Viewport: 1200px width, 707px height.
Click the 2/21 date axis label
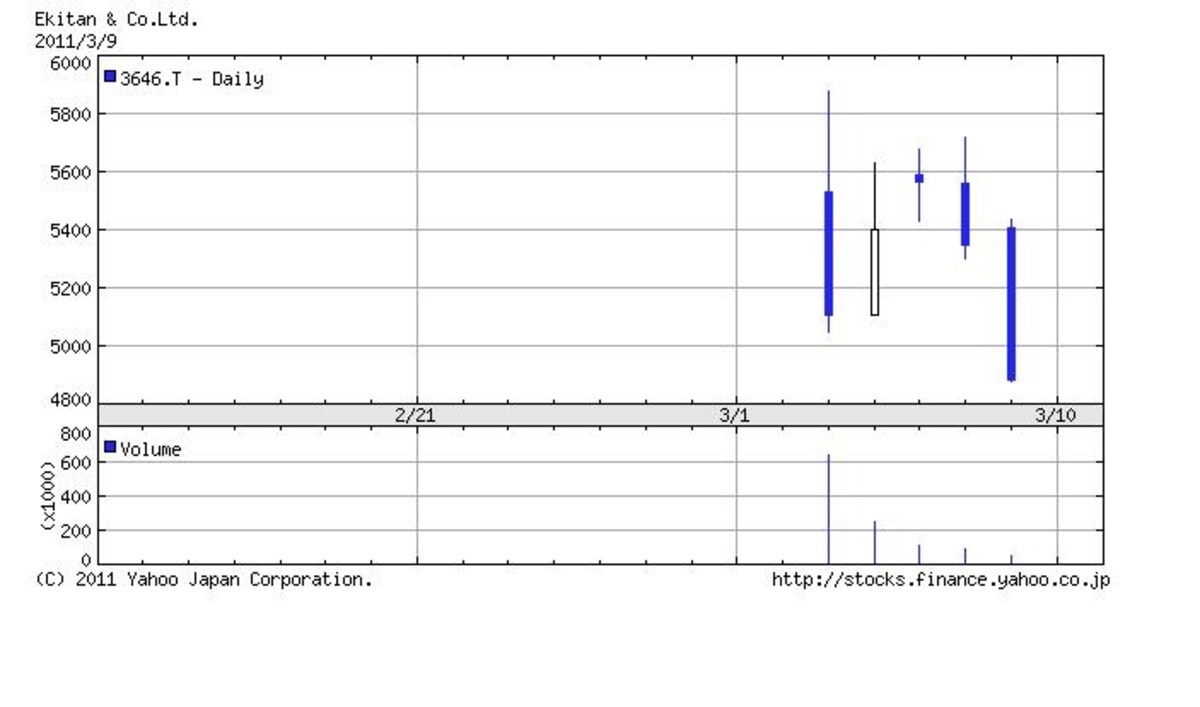(415, 415)
